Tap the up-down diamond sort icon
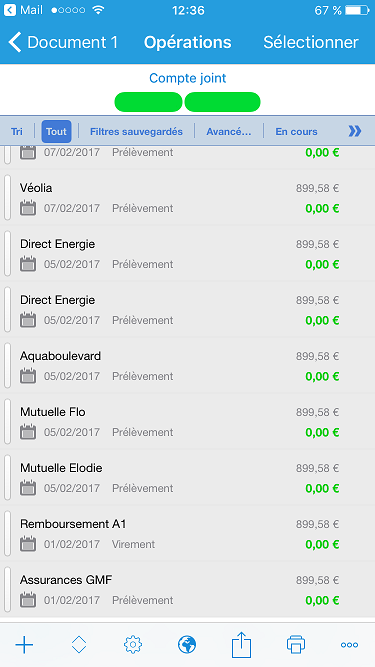Viewport: 375px width, 667px height. tap(79, 645)
